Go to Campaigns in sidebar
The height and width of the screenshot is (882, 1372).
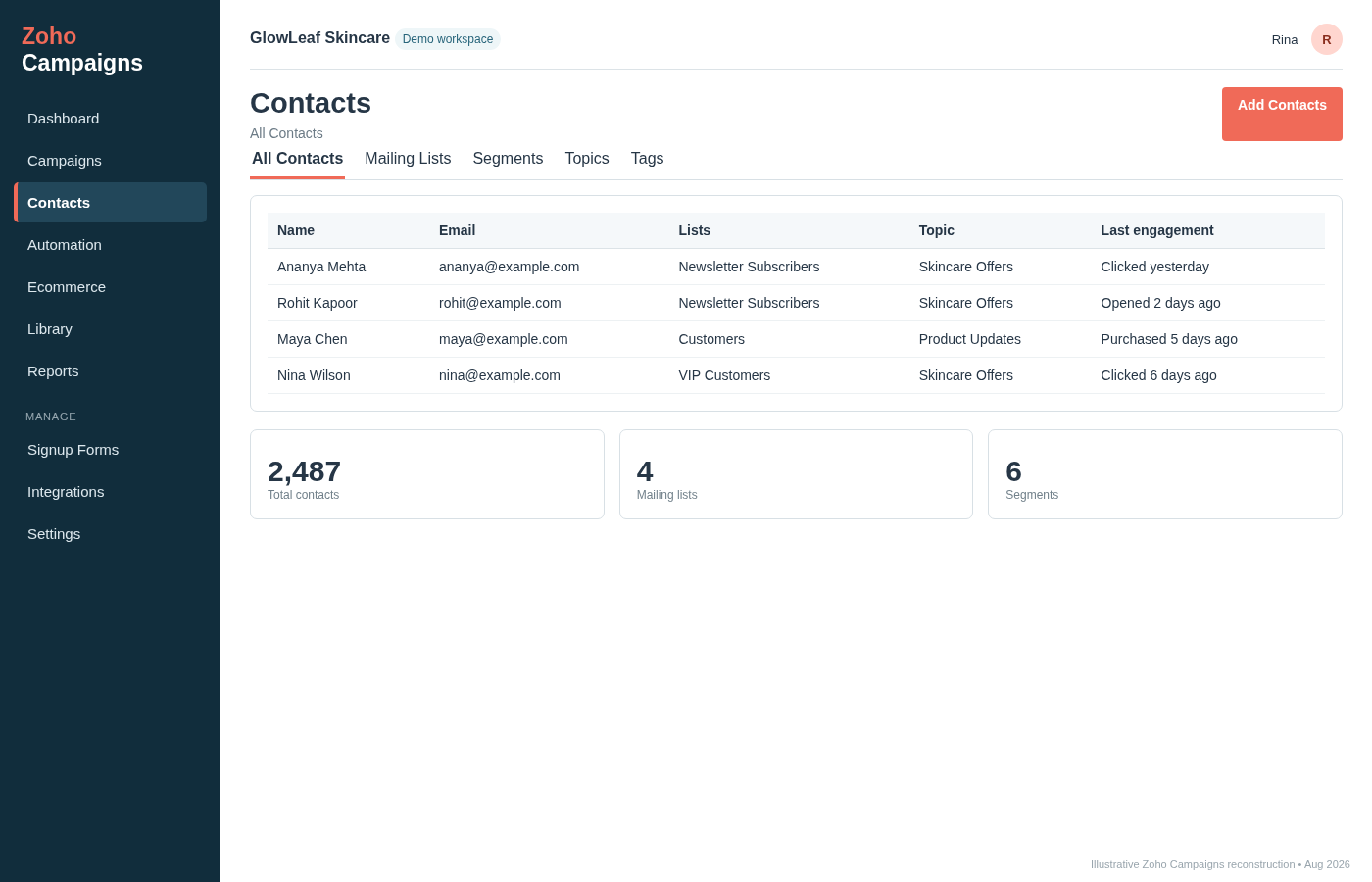tap(110, 161)
